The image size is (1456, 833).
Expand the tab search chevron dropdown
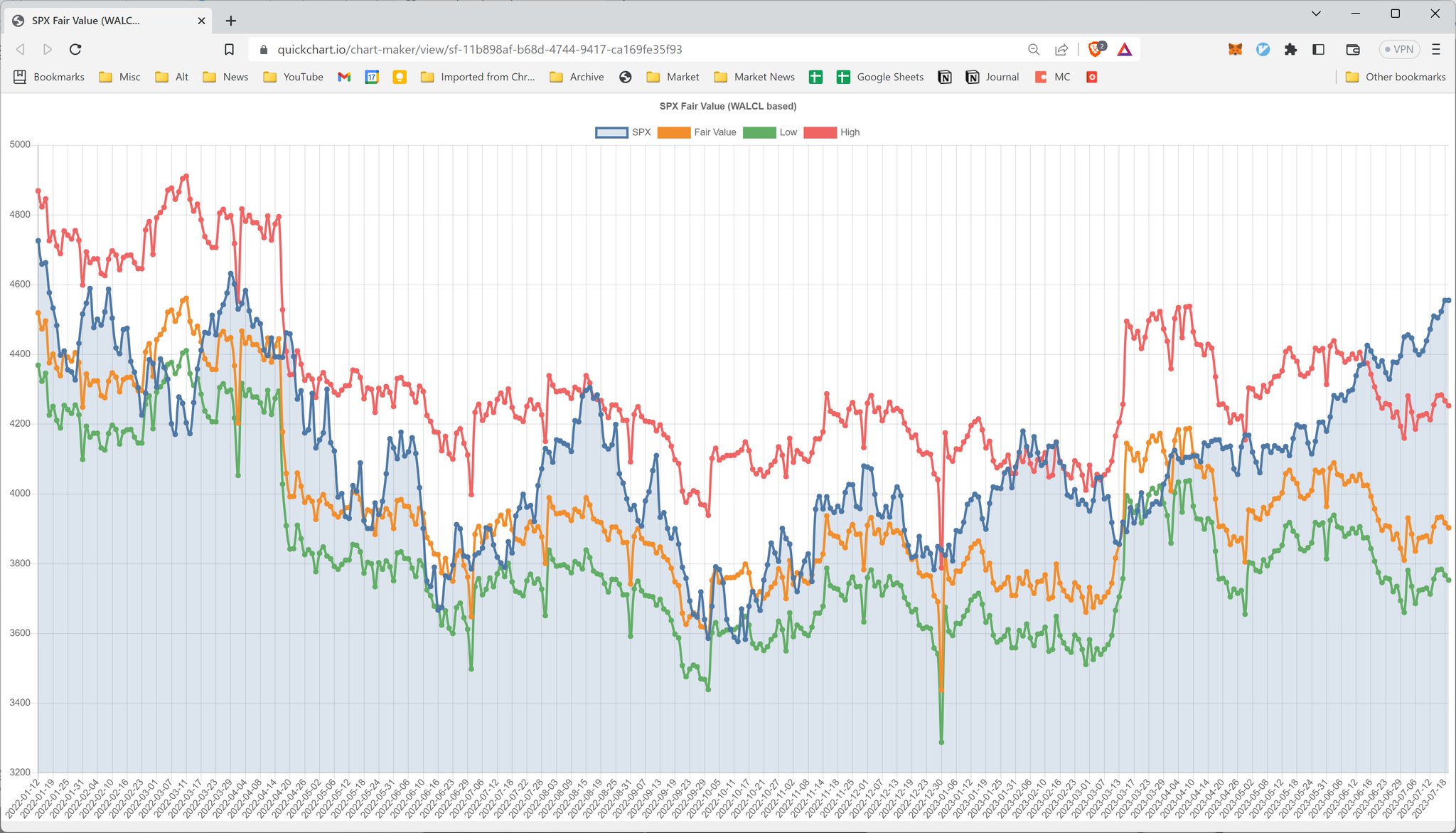(1316, 14)
